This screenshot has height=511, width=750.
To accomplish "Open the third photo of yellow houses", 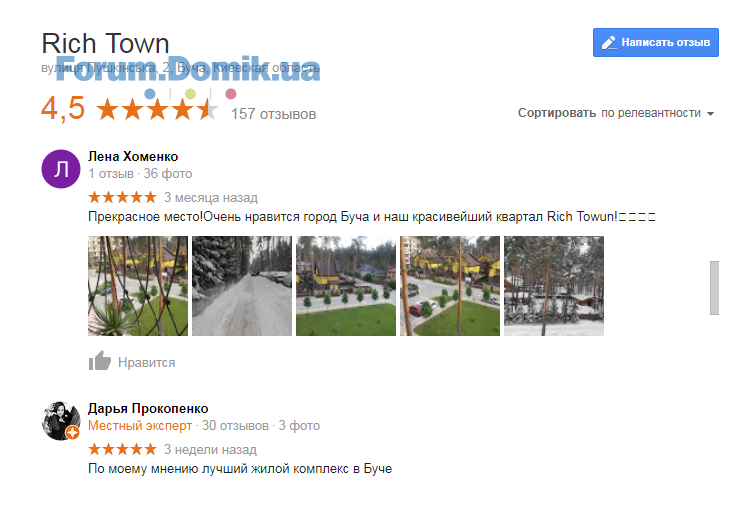I will coord(346,286).
